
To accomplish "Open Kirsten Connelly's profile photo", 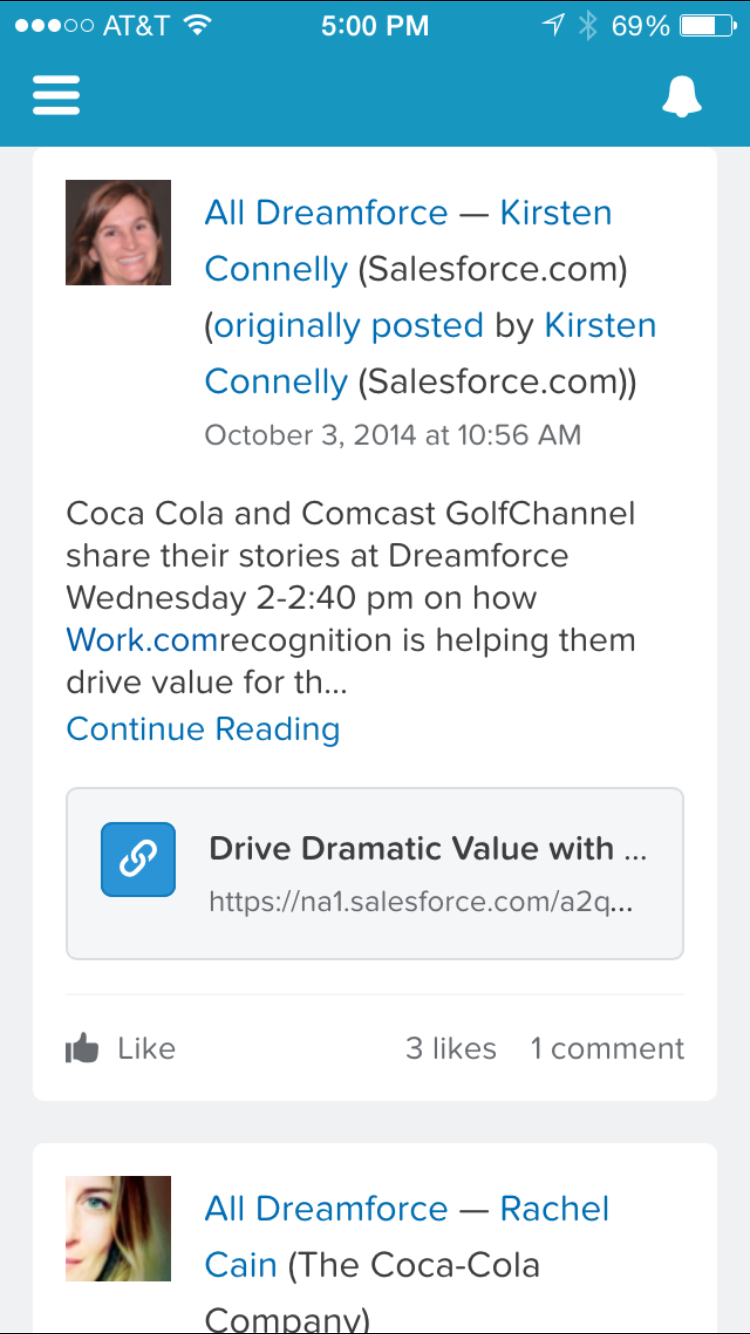I will click(x=118, y=232).
